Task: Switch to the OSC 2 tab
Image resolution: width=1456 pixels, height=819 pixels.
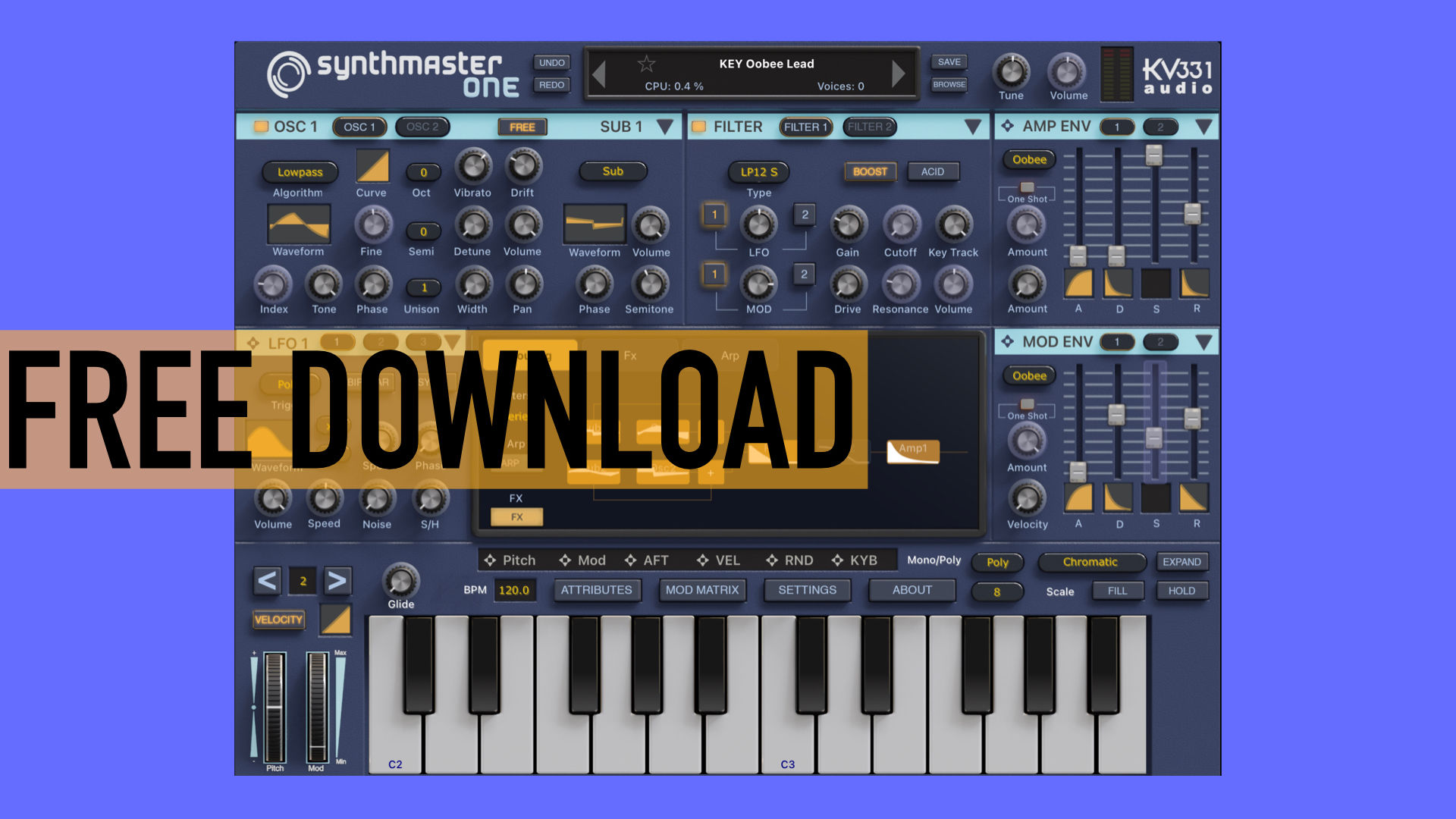Action: (420, 126)
